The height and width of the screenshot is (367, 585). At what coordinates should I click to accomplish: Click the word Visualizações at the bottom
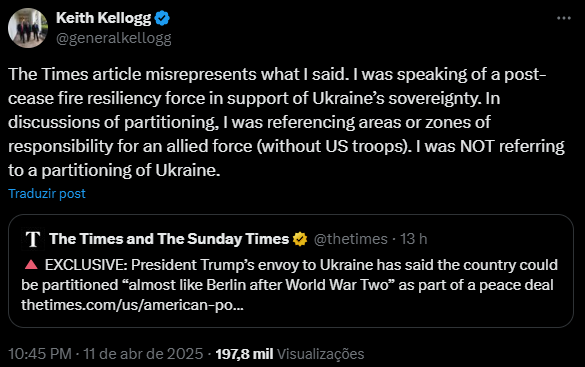(320, 354)
